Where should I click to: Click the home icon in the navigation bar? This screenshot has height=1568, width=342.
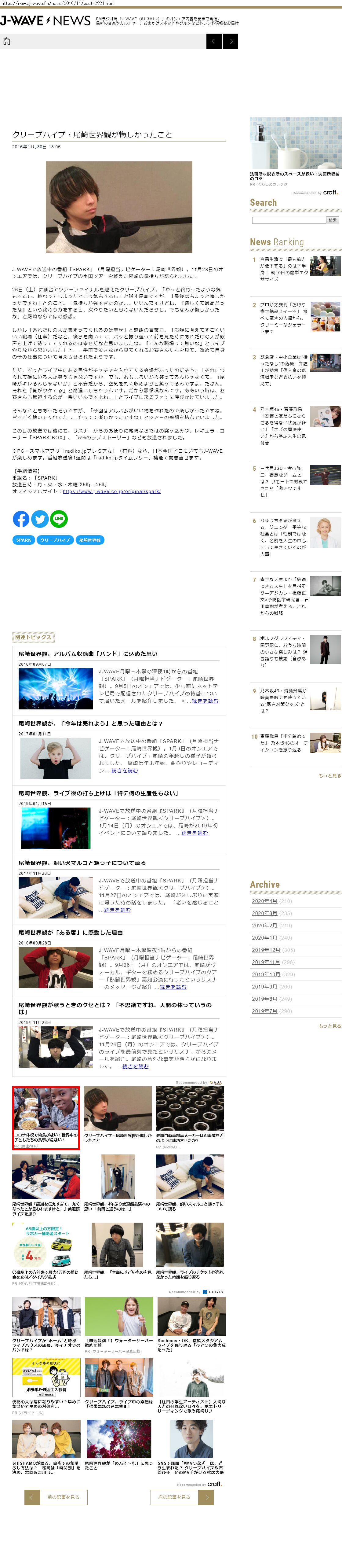[7, 41]
